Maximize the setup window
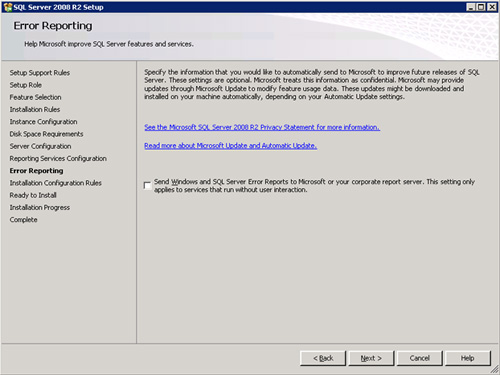500x375 pixels. point(481,7)
